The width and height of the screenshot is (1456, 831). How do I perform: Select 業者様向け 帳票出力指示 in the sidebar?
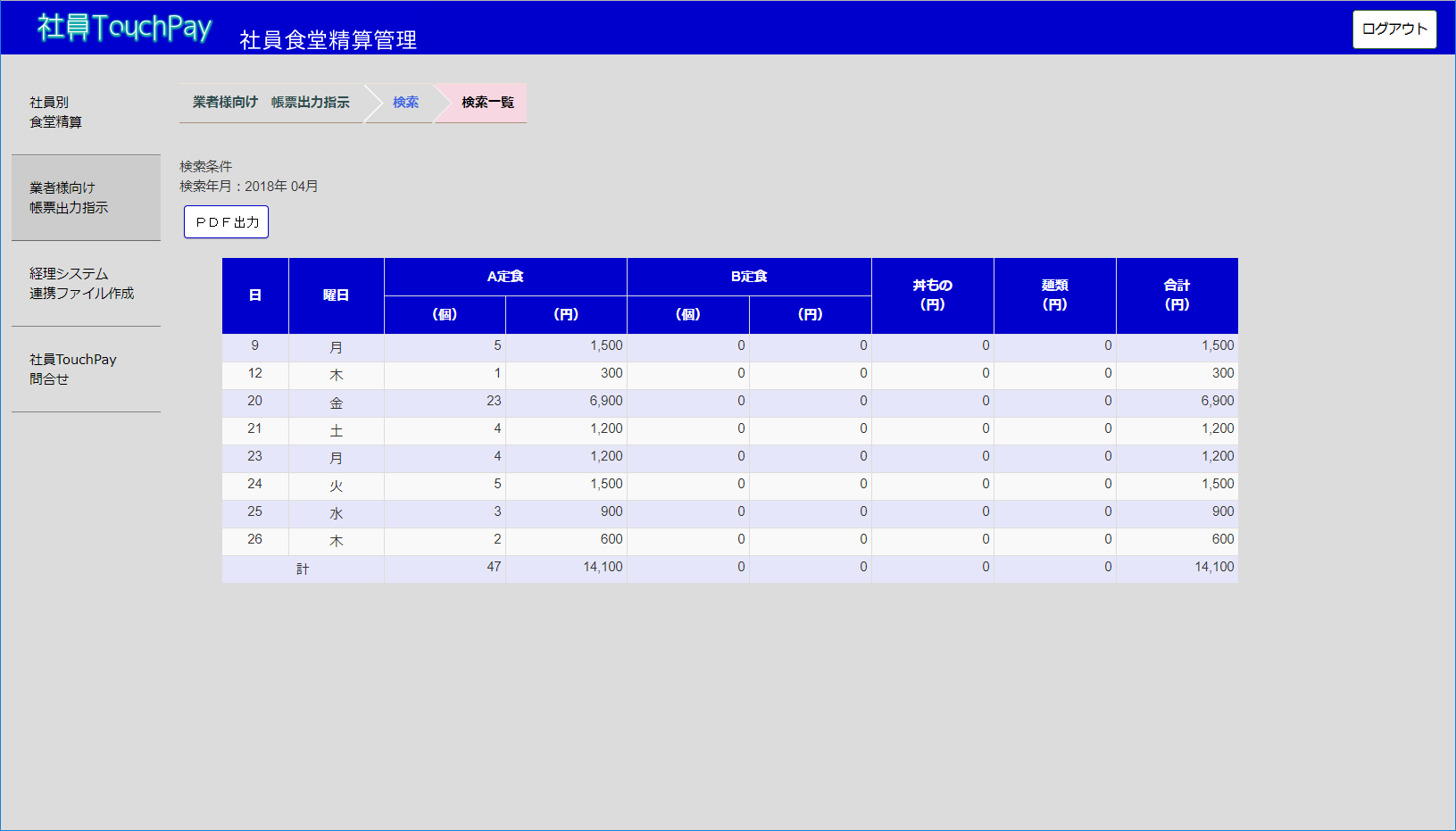86,198
